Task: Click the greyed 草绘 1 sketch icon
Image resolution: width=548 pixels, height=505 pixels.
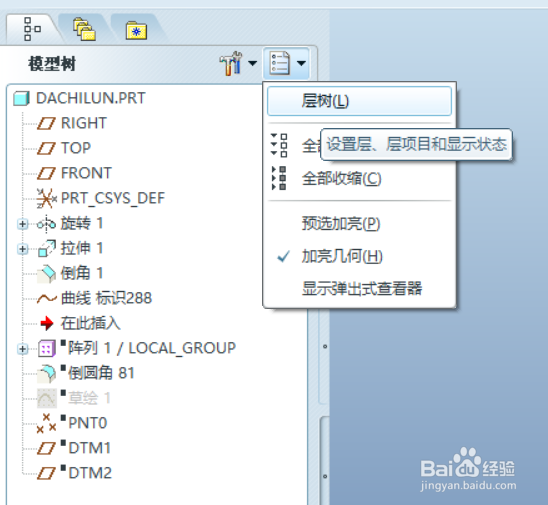Action: pyautogui.click(x=47, y=398)
